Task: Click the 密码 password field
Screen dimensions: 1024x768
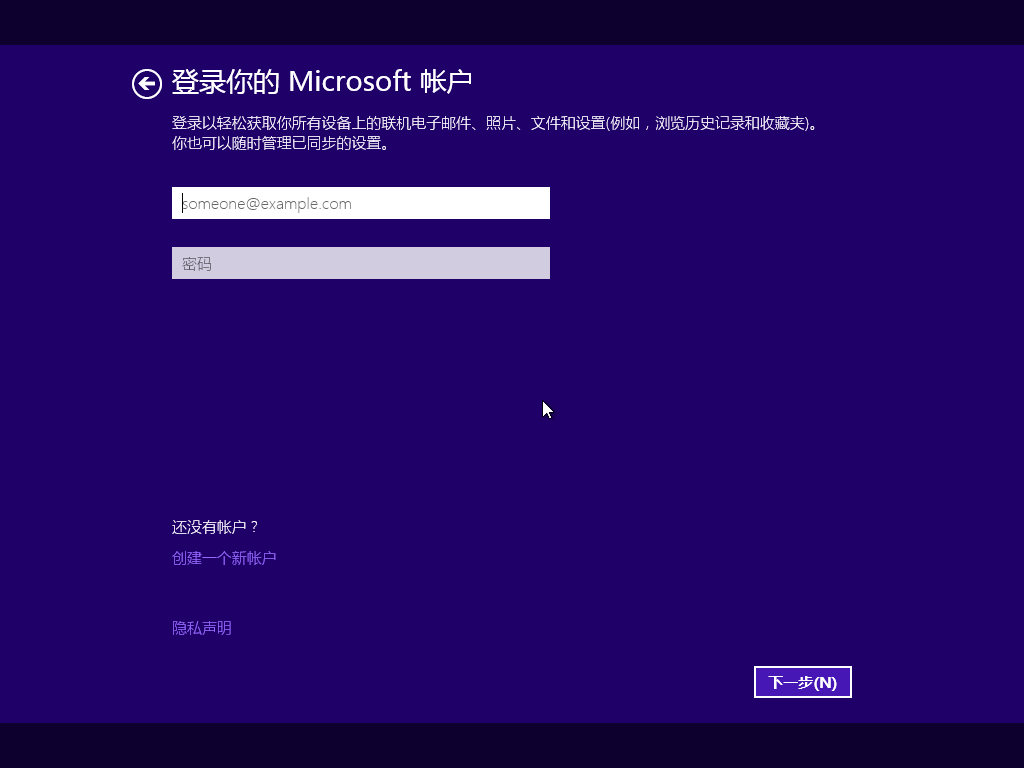Action: pyautogui.click(x=360, y=263)
